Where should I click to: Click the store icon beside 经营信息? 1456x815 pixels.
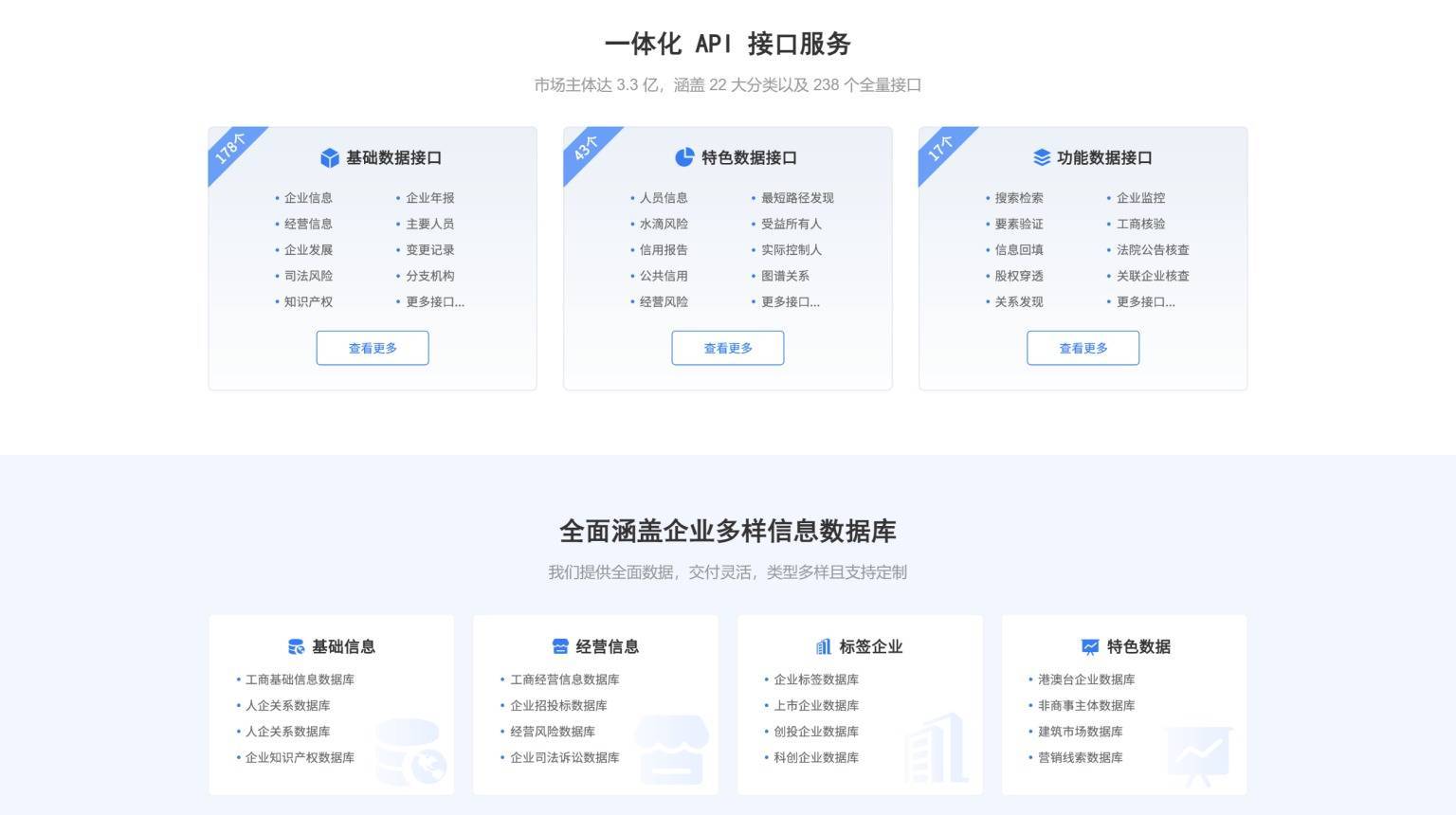[560, 647]
